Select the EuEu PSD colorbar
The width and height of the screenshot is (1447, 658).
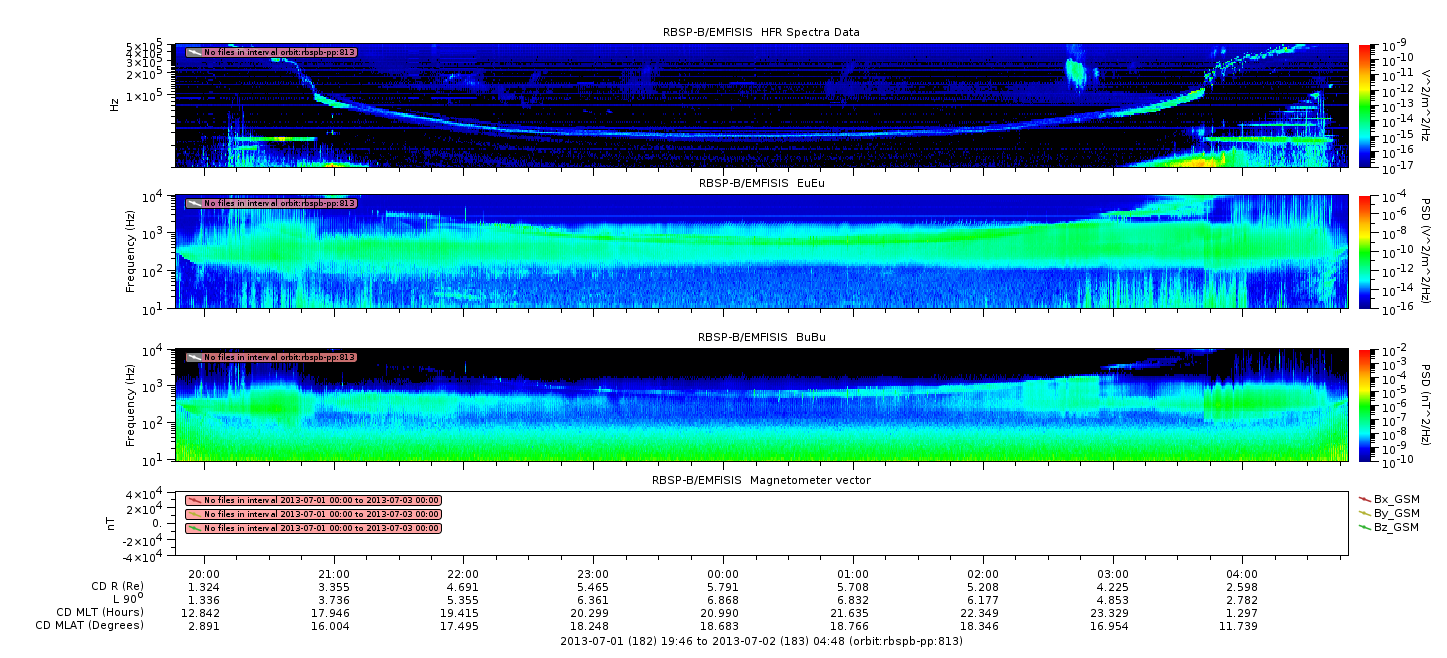click(1364, 251)
